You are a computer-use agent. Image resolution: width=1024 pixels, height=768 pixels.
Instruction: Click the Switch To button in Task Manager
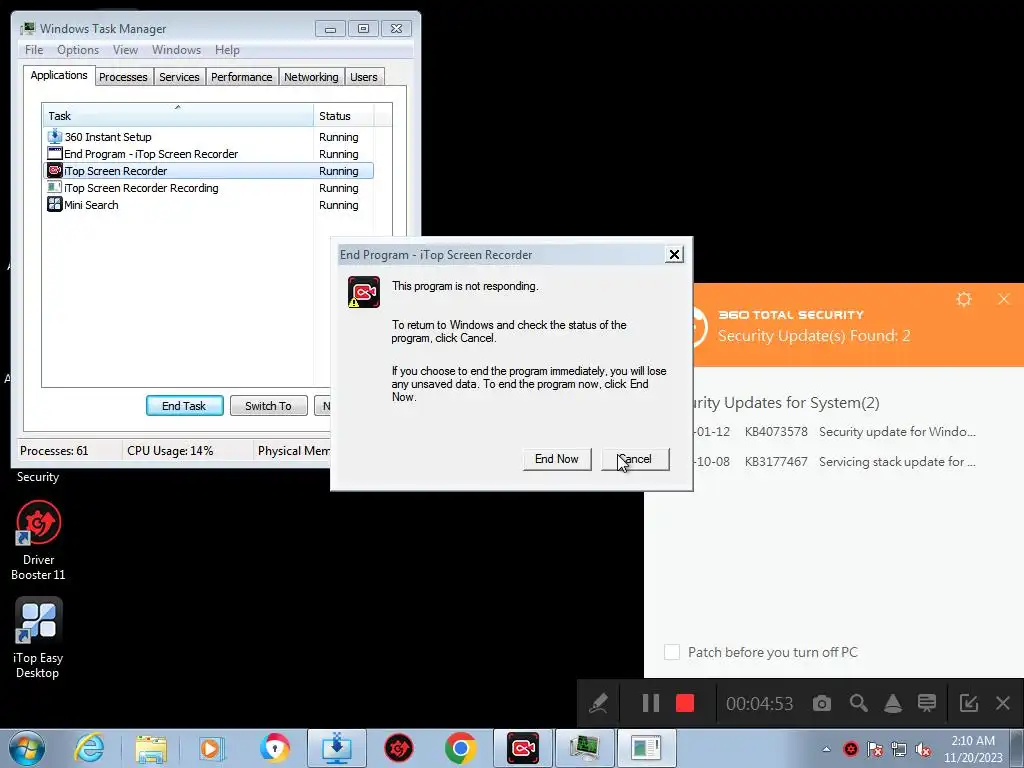pos(268,406)
